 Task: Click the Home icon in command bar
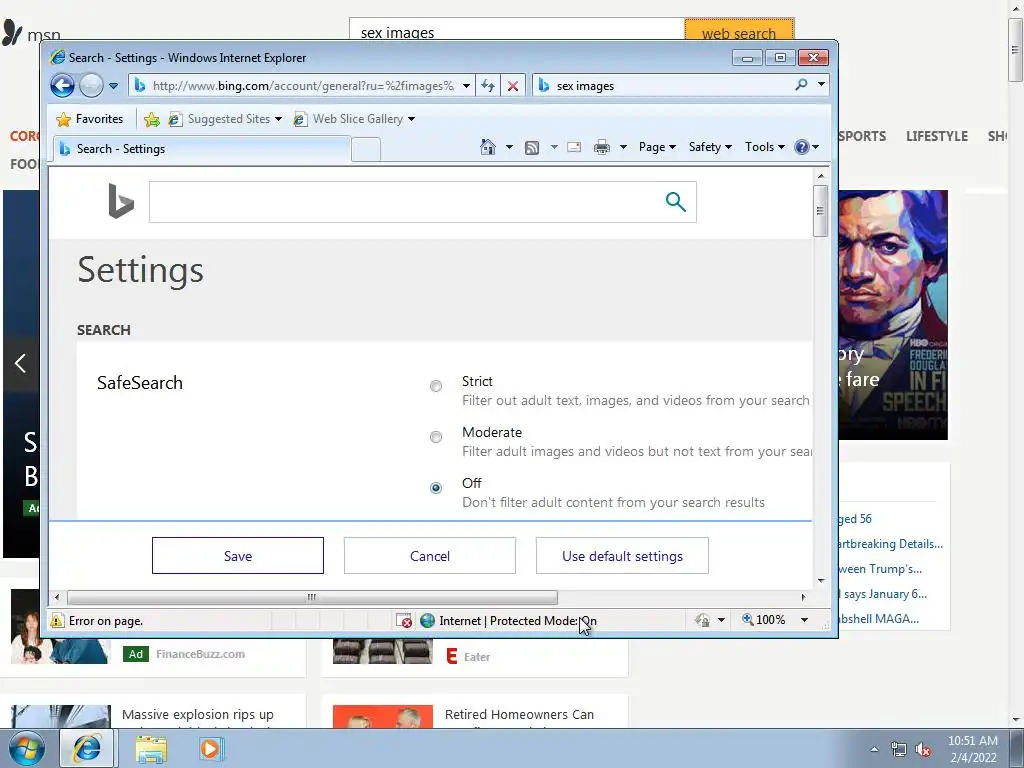point(488,147)
